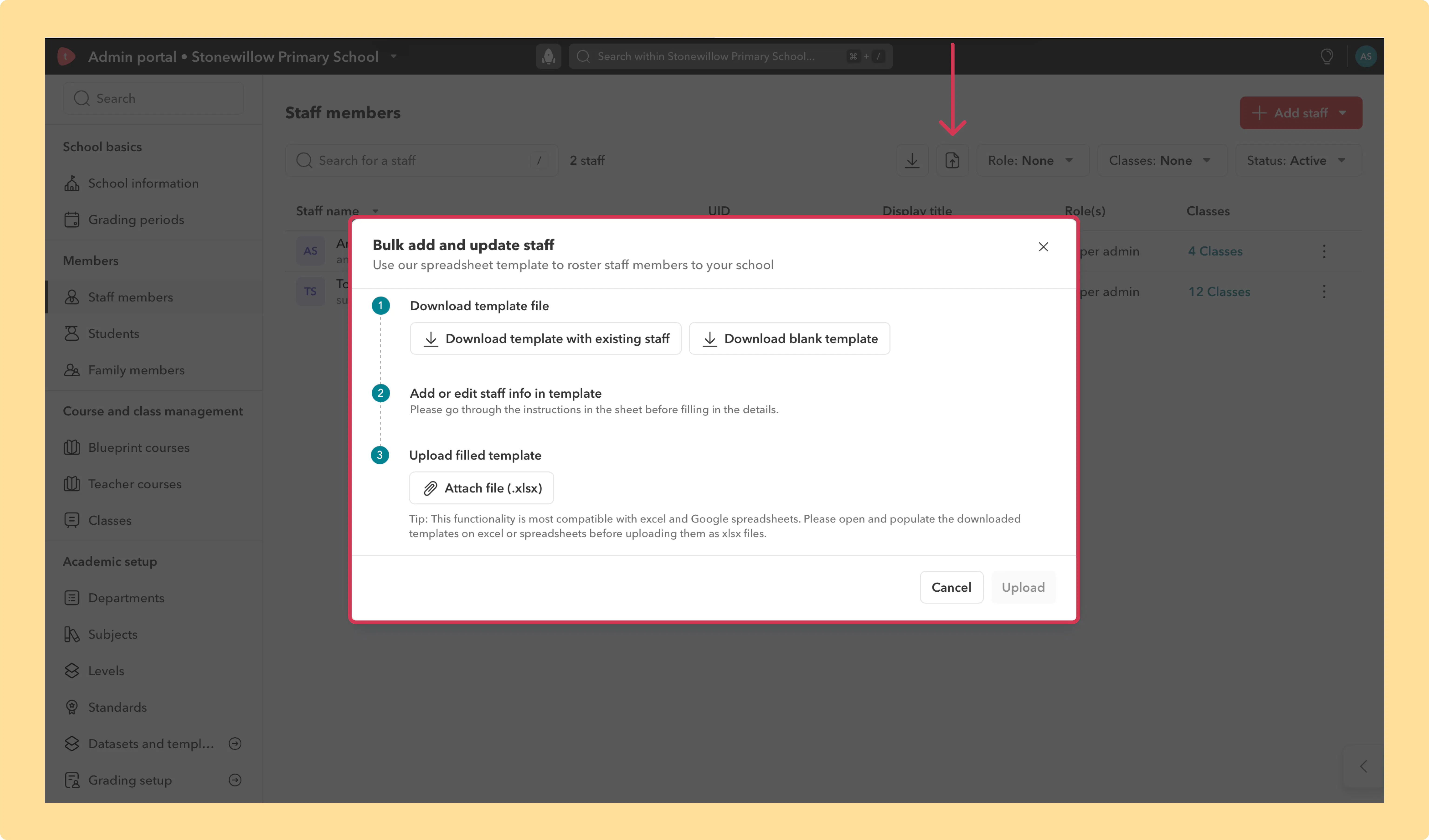Click the arrow icon beside Datasets and templates
The height and width of the screenshot is (840, 1429).
pyautogui.click(x=235, y=743)
